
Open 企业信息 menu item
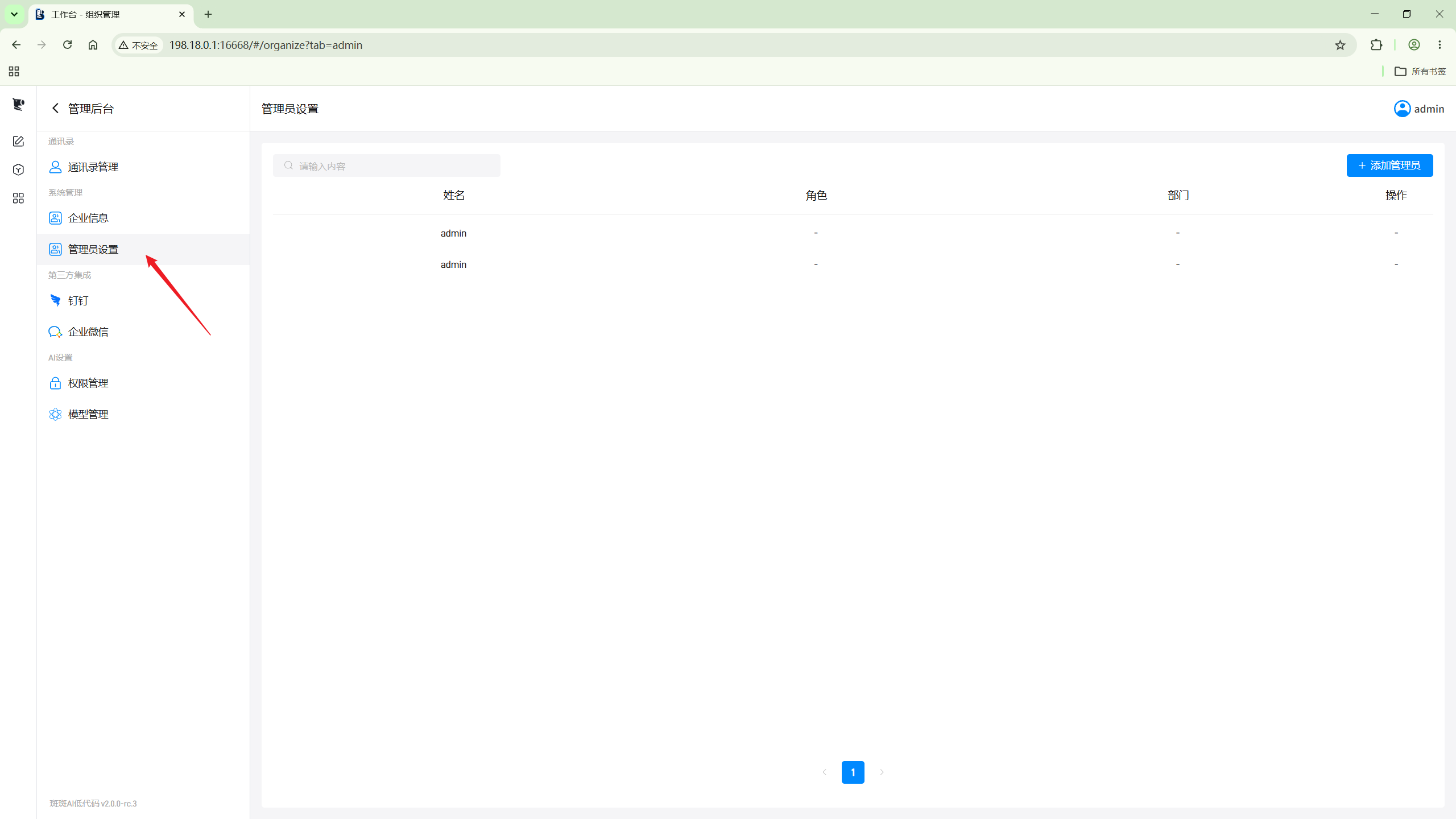click(143, 218)
